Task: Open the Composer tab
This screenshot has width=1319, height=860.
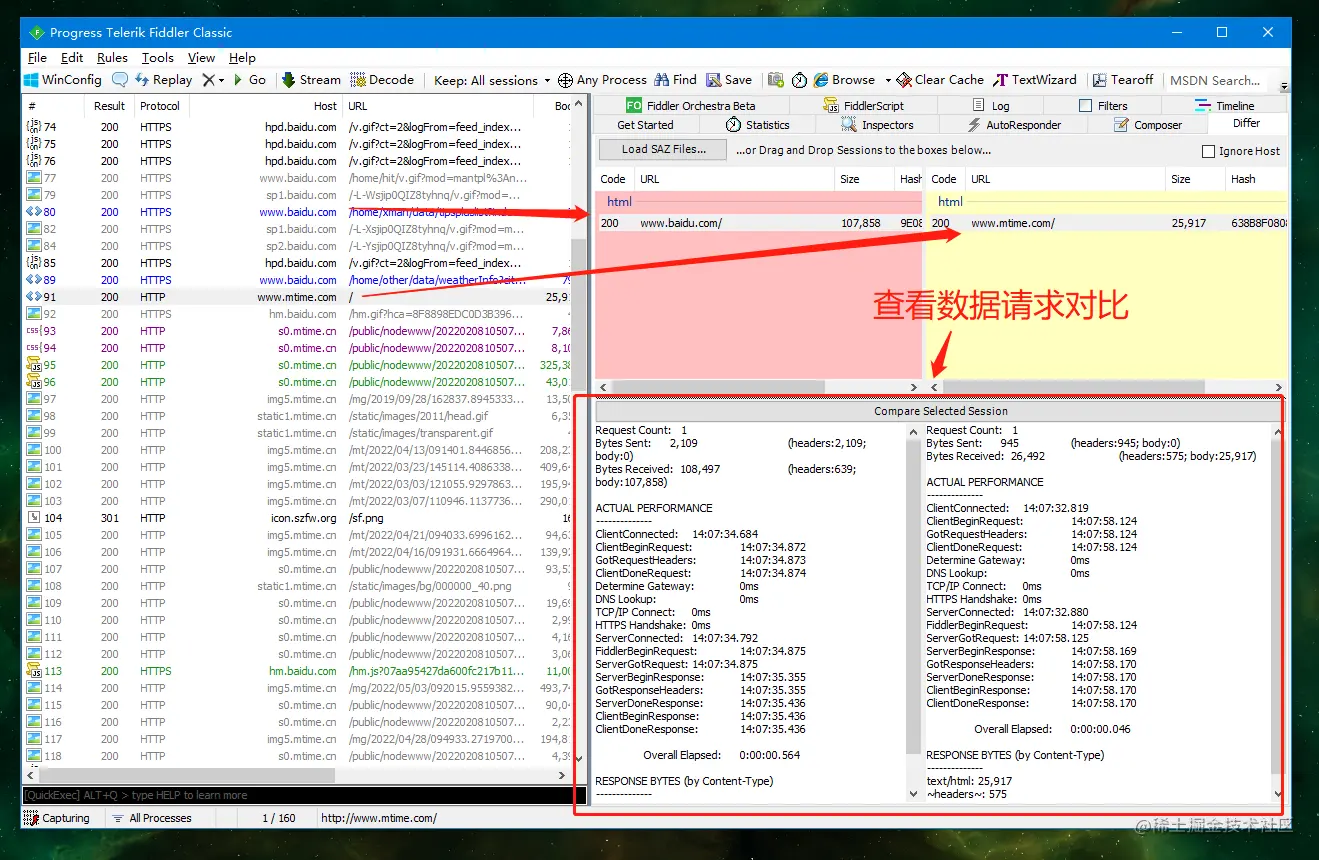Action: [1148, 125]
